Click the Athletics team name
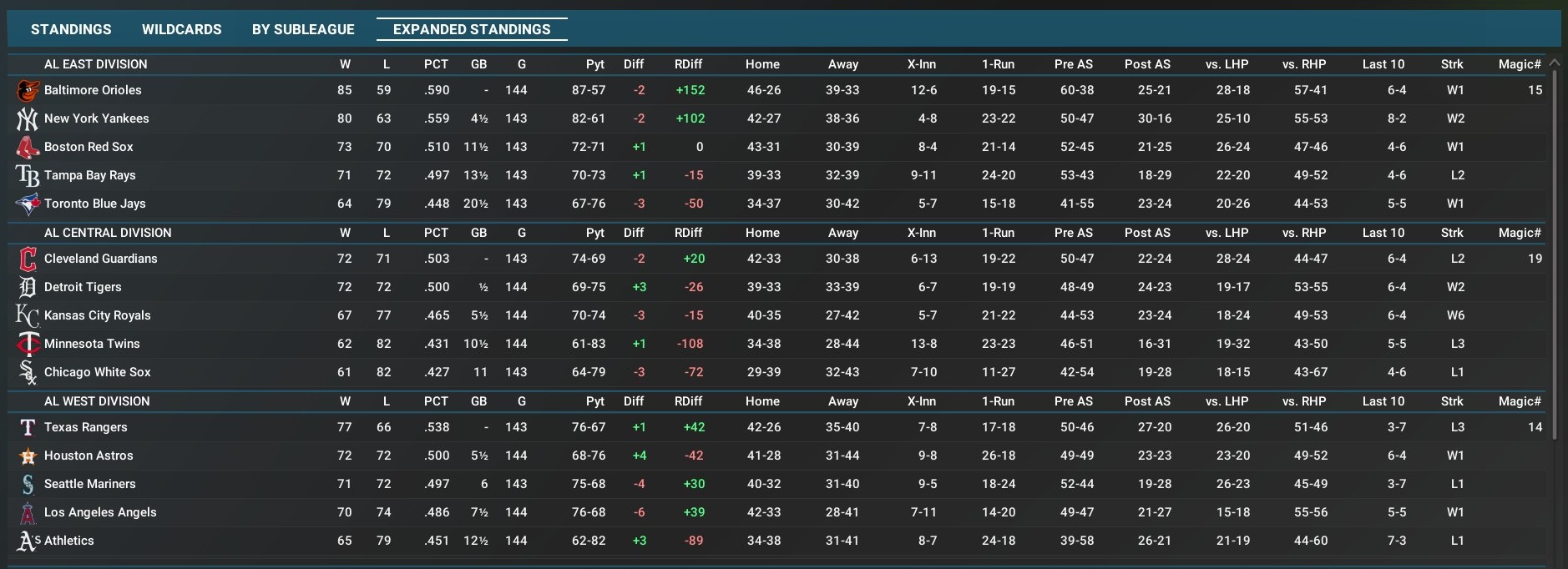Image resolution: width=1568 pixels, height=569 pixels. [68, 541]
